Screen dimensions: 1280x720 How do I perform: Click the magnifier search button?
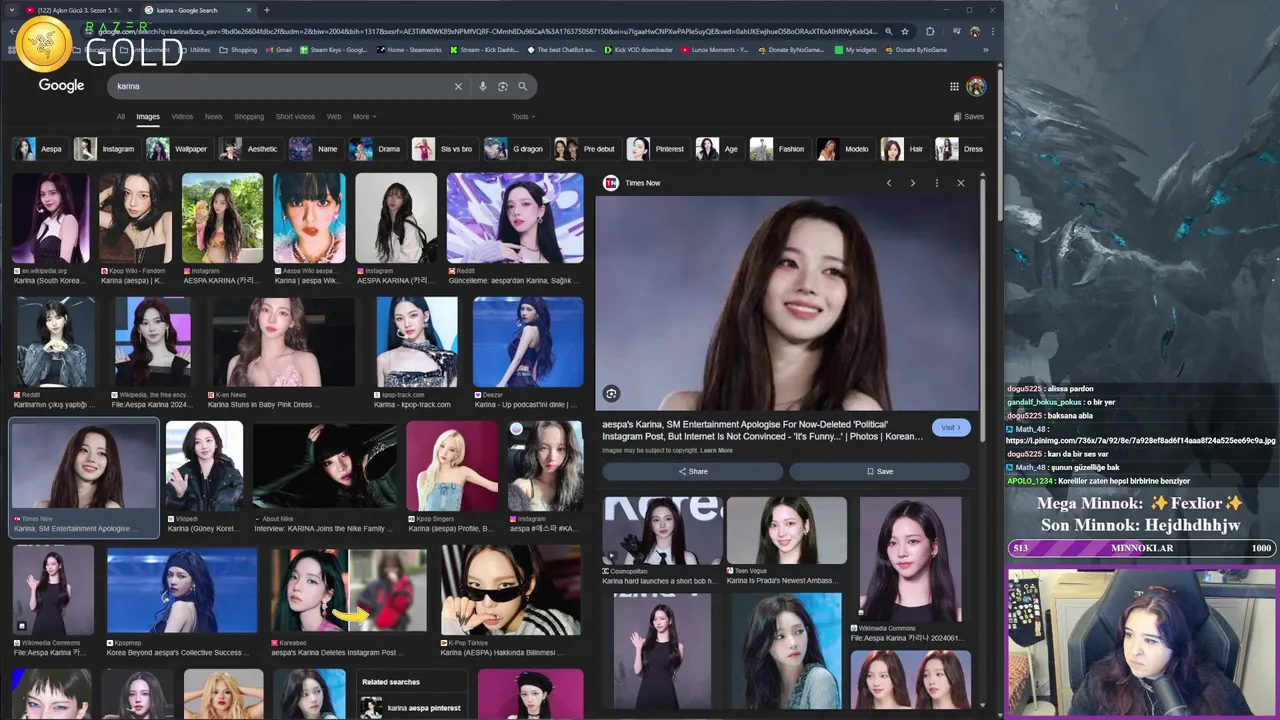(x=522, y=86)
